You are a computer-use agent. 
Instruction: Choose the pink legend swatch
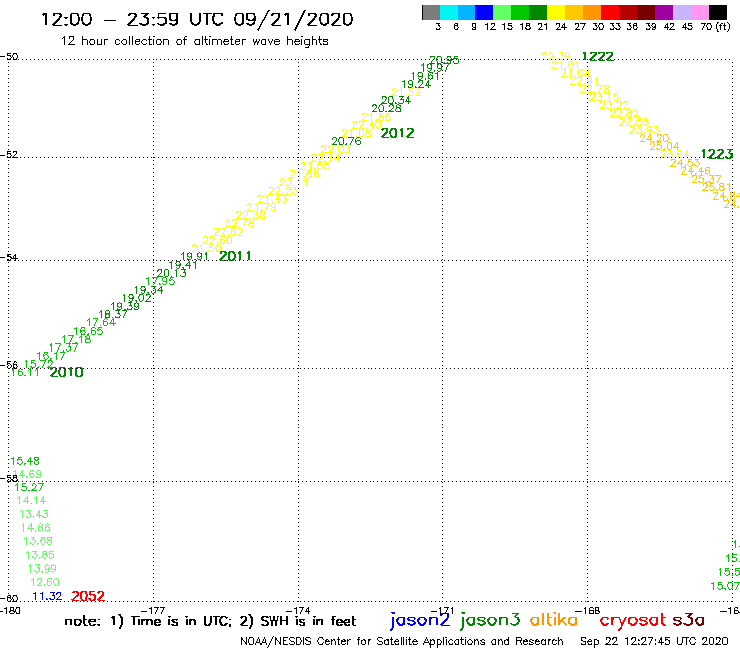point(699,13)
